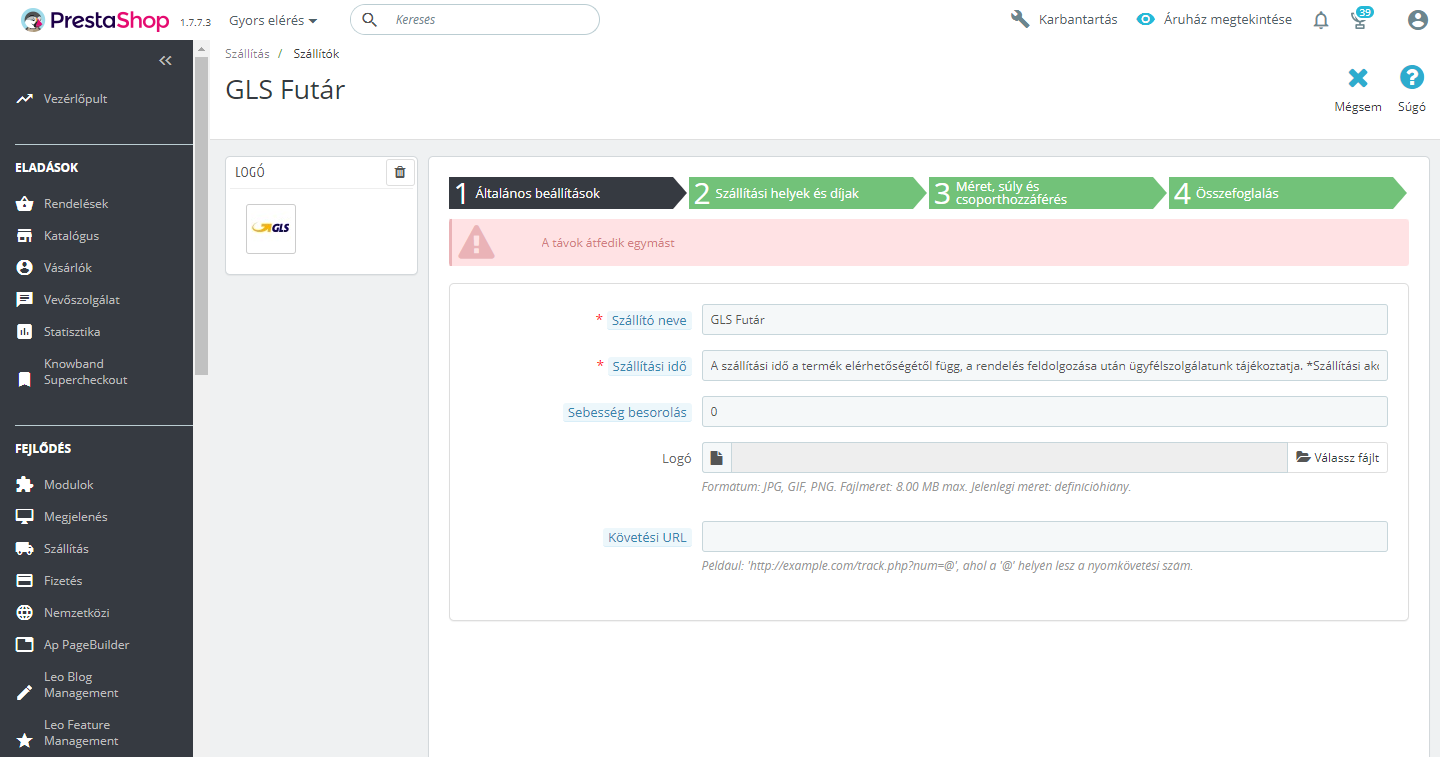Click the Kereses search field
The width and height of the screenshot is (1440, 757).
pyautogui.click(x=475, y=20)
